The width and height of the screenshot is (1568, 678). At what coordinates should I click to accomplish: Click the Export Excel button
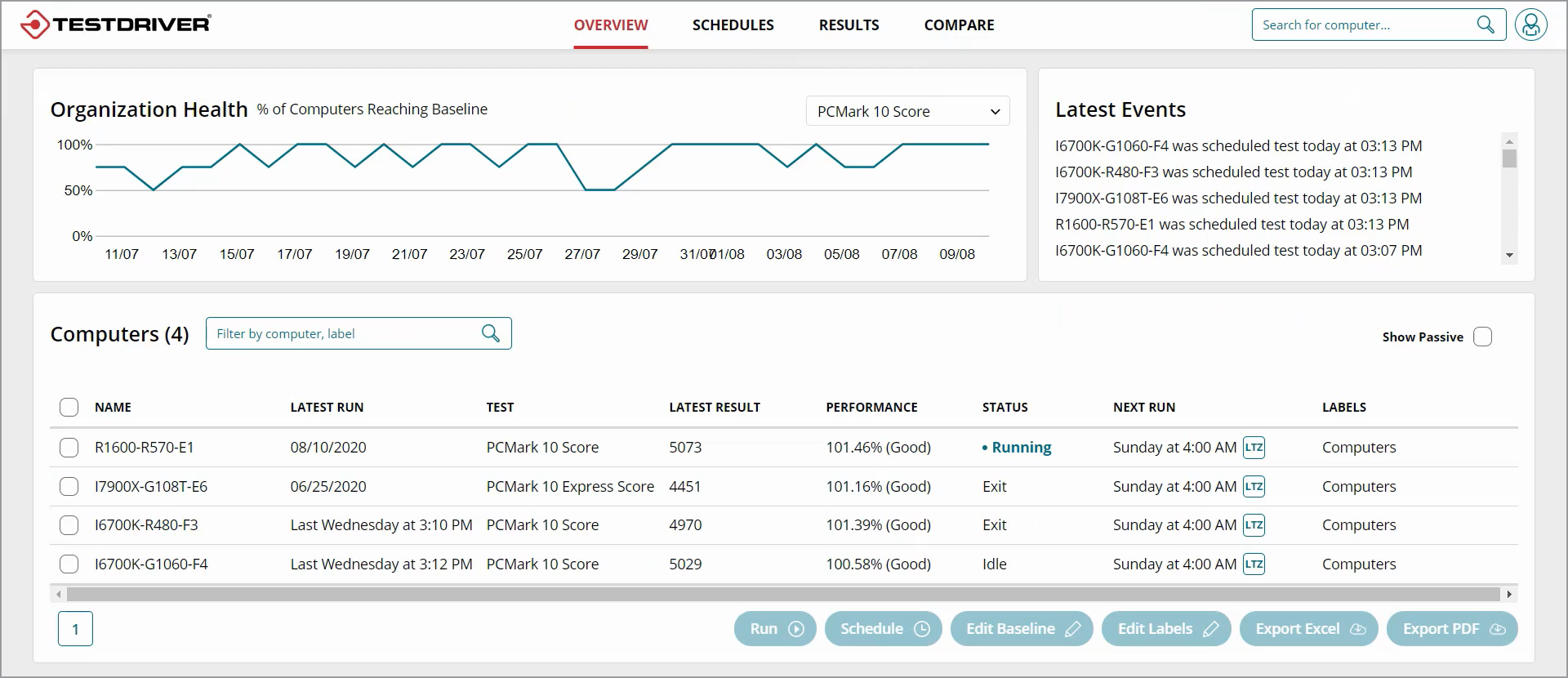coord(1309,628)
